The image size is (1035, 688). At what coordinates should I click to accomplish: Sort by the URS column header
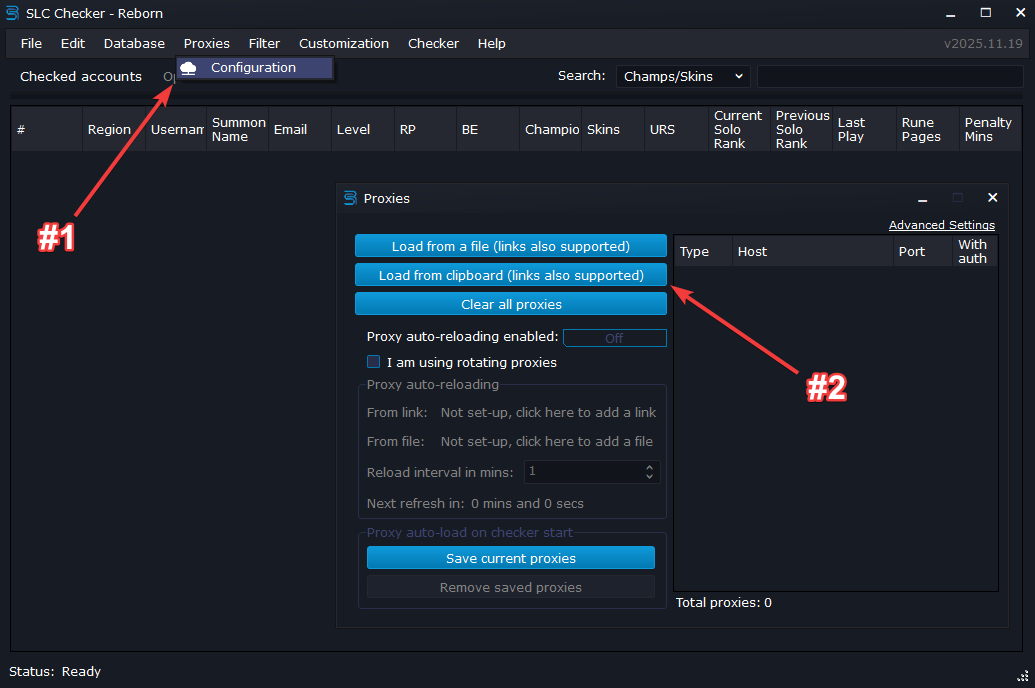point(676,129)
